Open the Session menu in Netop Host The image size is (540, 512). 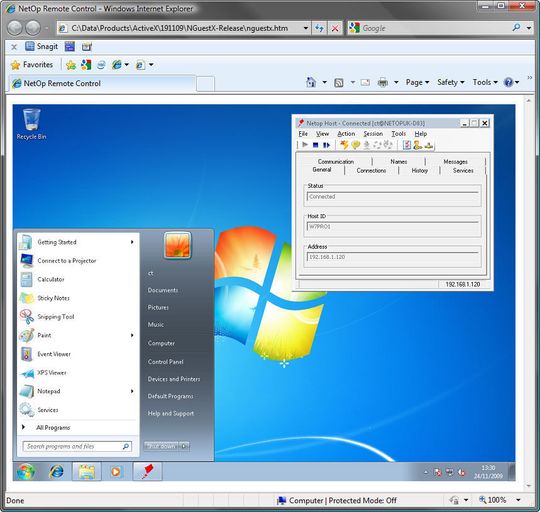click(x=373, y=134)
